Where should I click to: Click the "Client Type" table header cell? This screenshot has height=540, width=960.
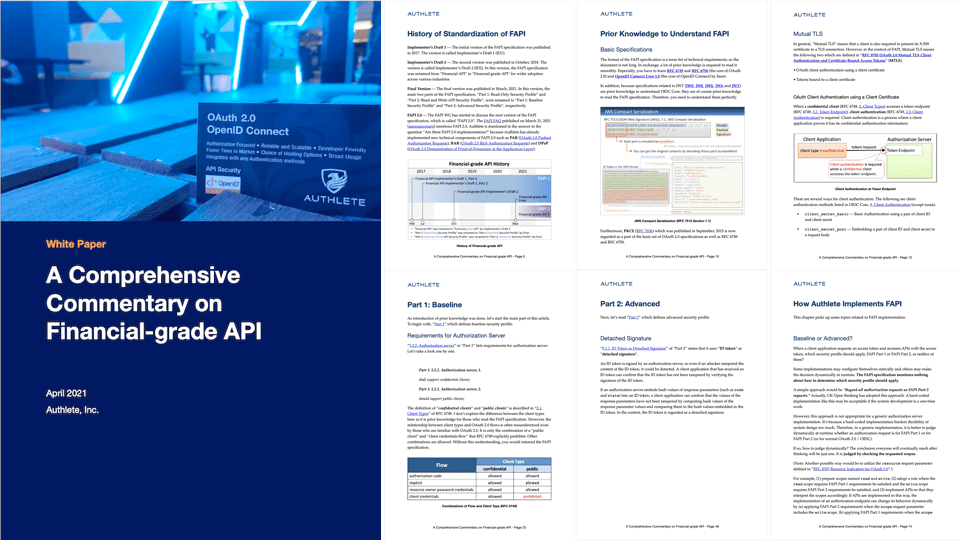pyautogui.click(x=513, y=462)
